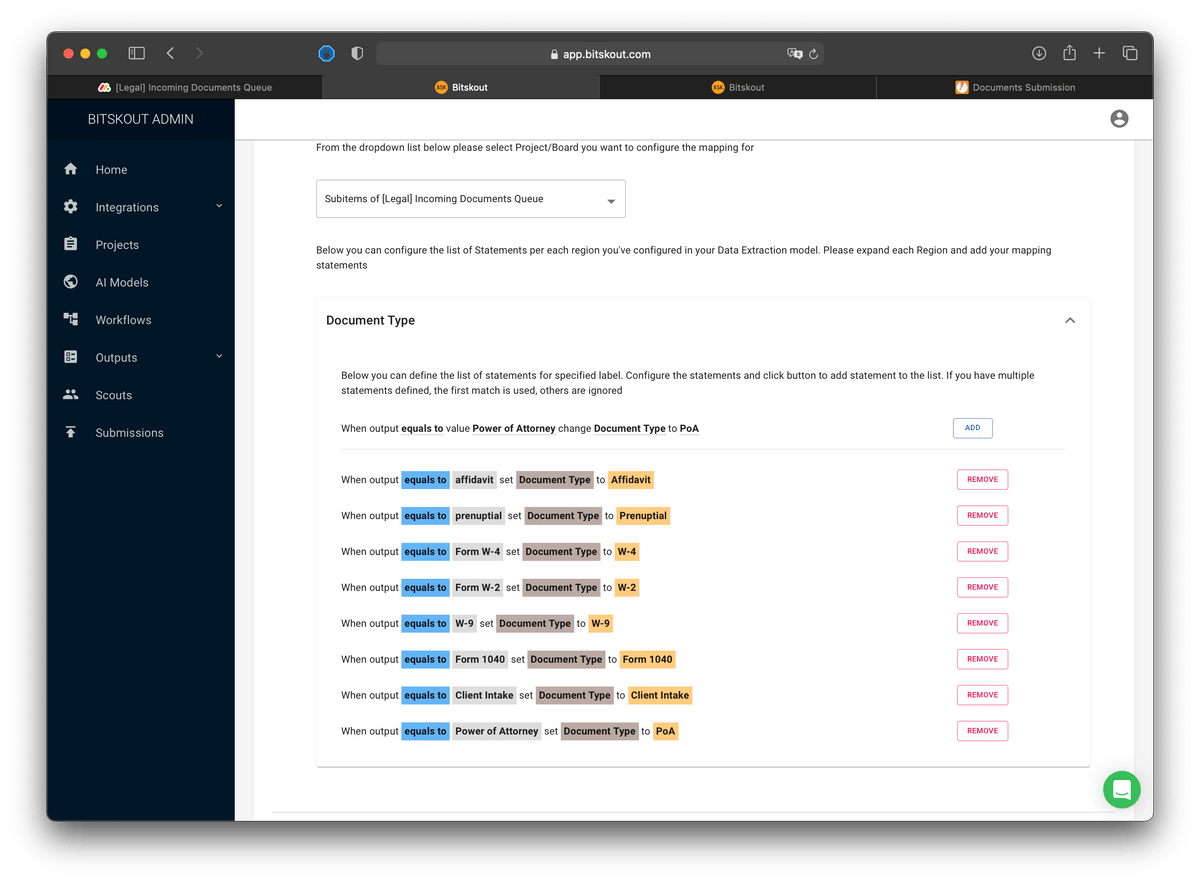Click the 'Client Intake' grey output tag
Viewport: 1200px width, 883px height.
(484, 695)
